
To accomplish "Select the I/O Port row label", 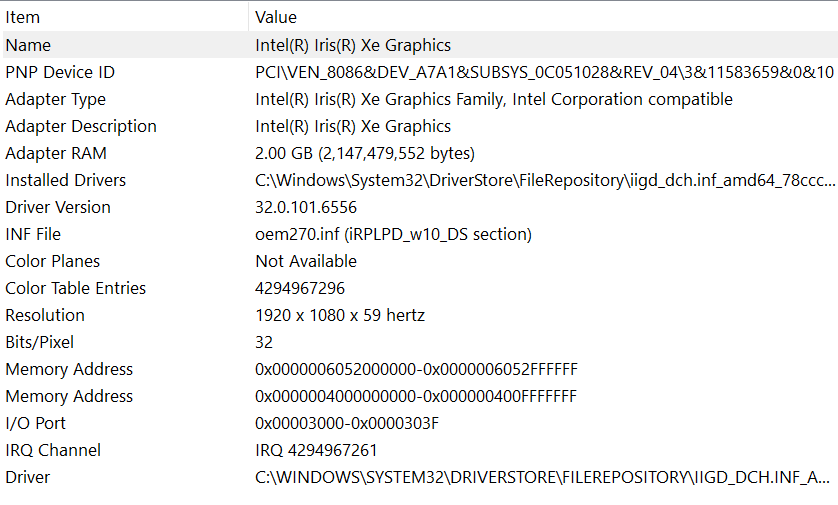I will tap(35, 423).
